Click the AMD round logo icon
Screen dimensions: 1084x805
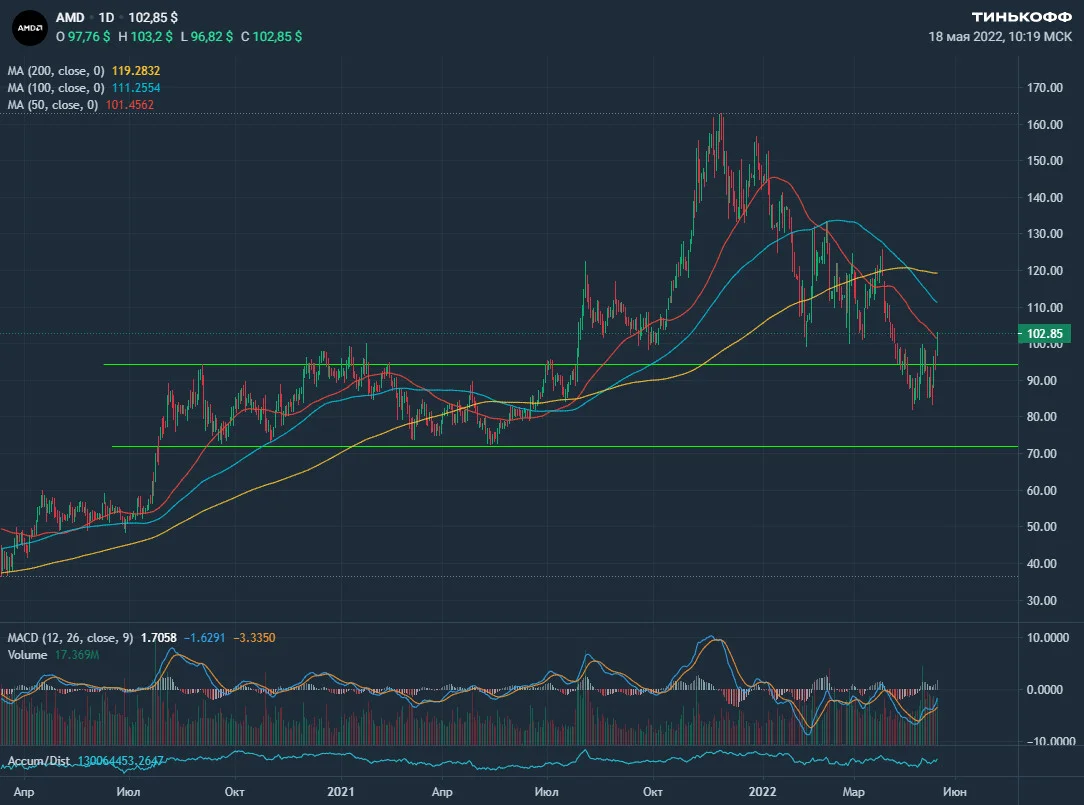[x=30, y=28]
